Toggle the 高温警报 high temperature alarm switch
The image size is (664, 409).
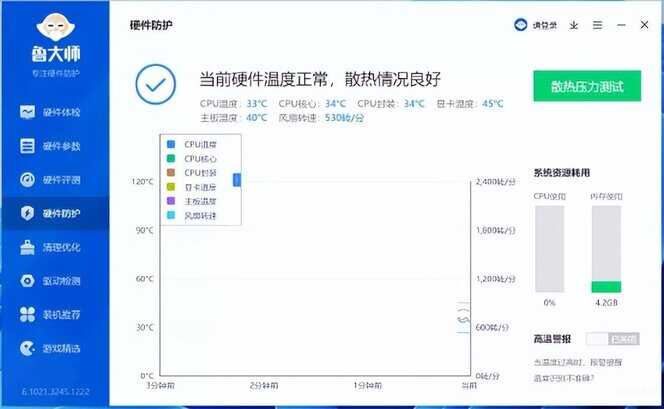pos(613,339)
